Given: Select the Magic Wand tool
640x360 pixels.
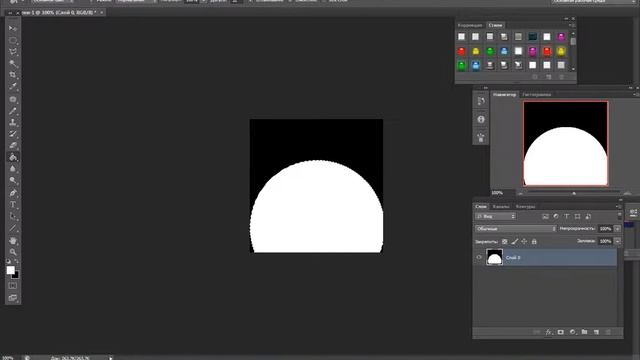Looking at the screenshot, I should [13, 63].
